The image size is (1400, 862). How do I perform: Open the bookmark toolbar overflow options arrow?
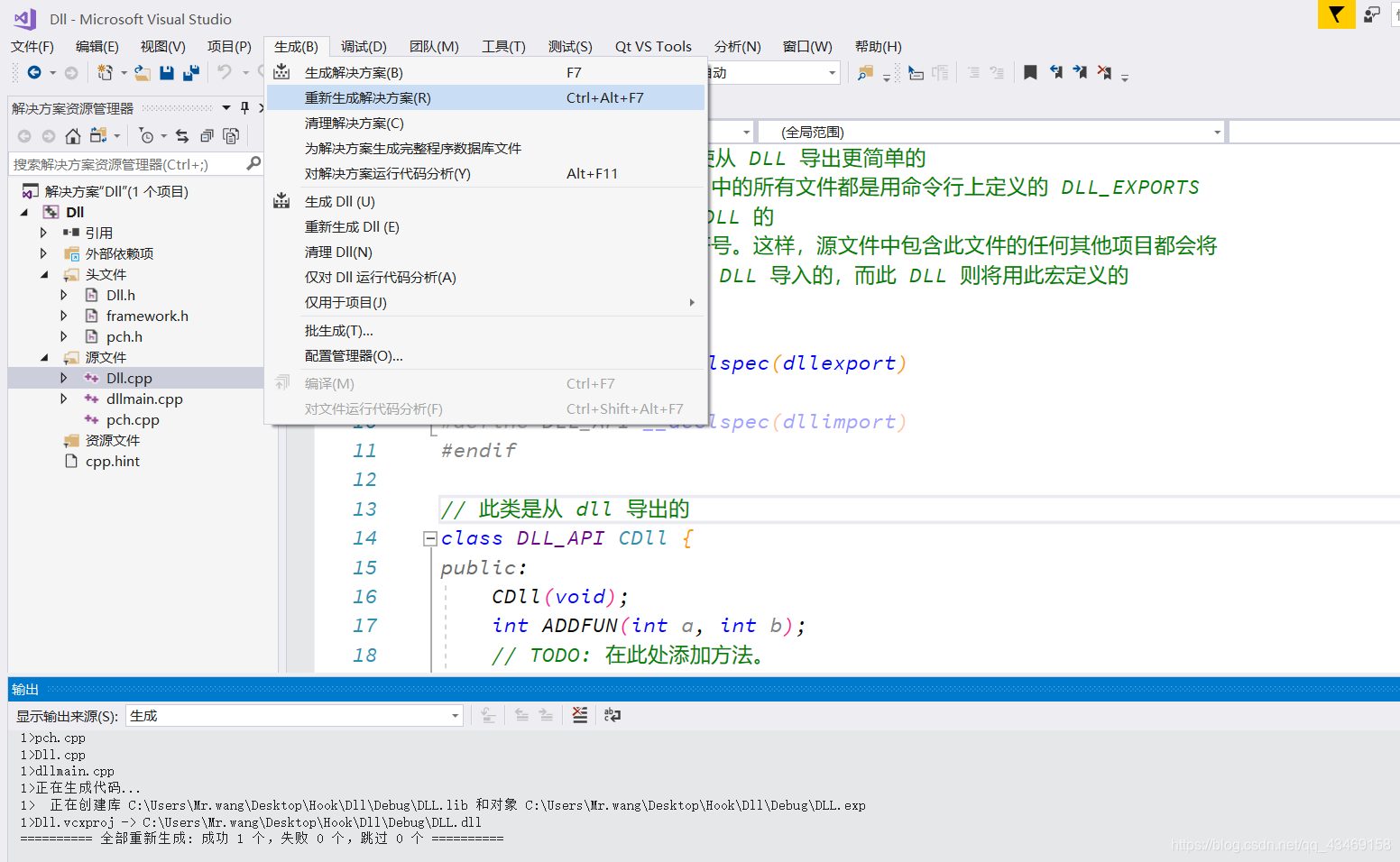1125,77
